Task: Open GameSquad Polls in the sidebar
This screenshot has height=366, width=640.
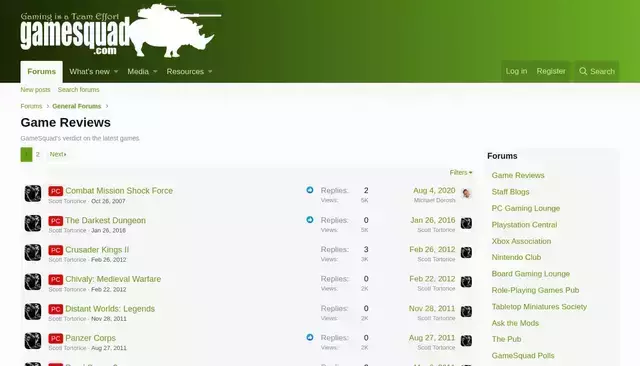Action: [x=522, y=355]
